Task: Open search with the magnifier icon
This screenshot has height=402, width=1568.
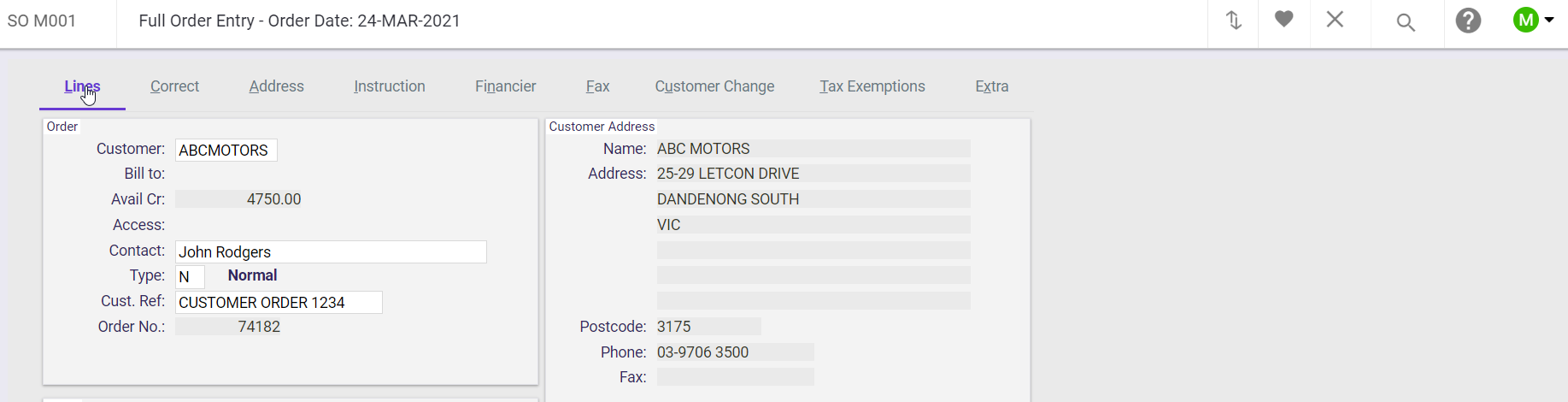Action: (x=1406, y=22)
